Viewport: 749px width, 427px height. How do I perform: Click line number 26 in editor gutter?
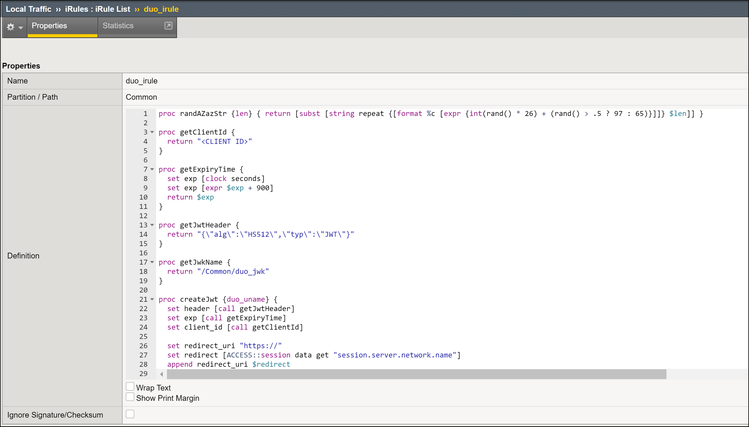142,346
